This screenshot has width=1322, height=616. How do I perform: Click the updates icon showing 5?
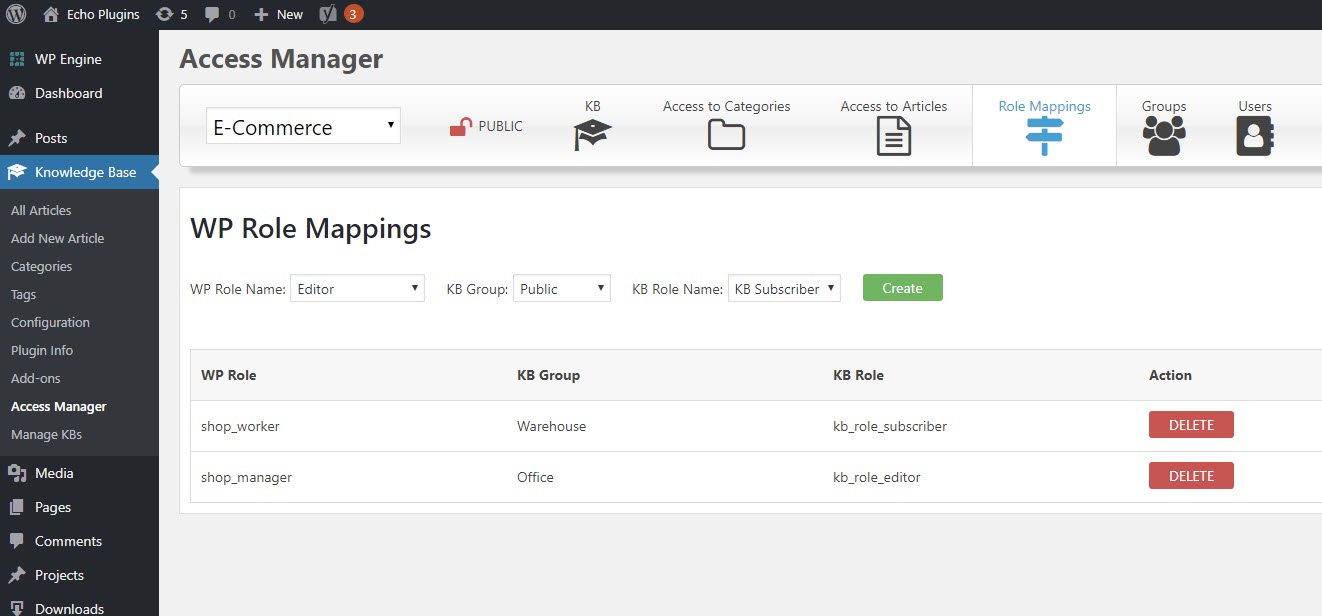pyautogui.click(x=164, y=14)
